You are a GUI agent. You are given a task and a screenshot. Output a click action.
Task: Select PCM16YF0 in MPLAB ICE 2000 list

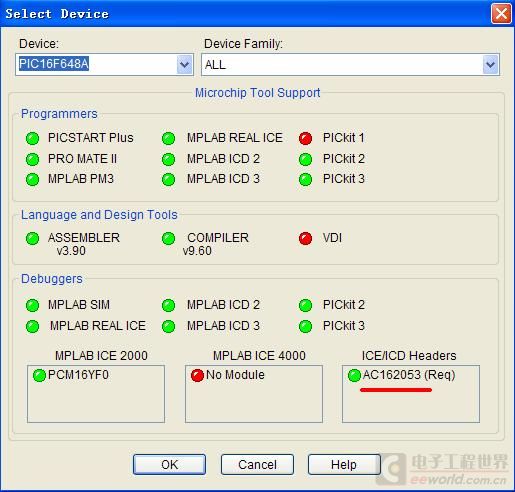[x=78, y=375]
